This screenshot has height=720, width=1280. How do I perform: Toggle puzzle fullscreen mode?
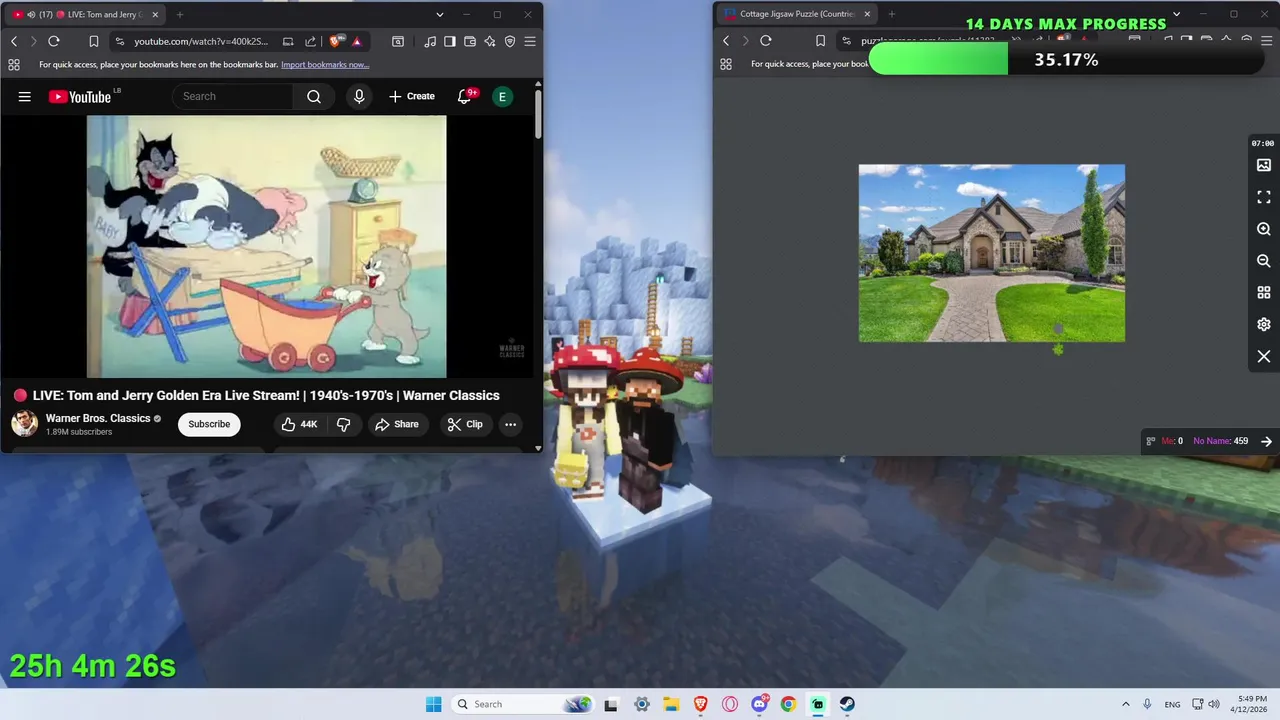point(1264,197)
